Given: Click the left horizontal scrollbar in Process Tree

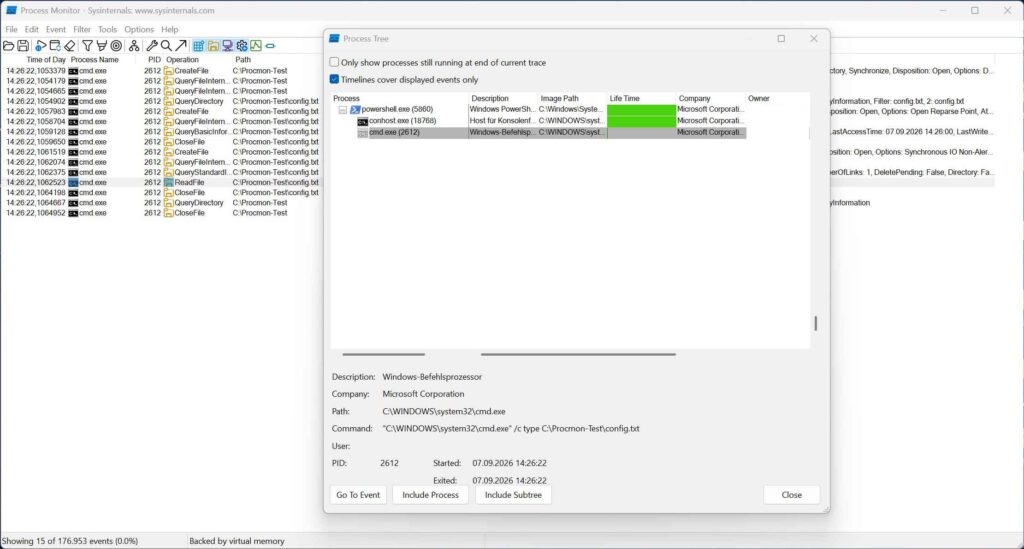Looking at the screenshot, I should click(x=383, y=354).
